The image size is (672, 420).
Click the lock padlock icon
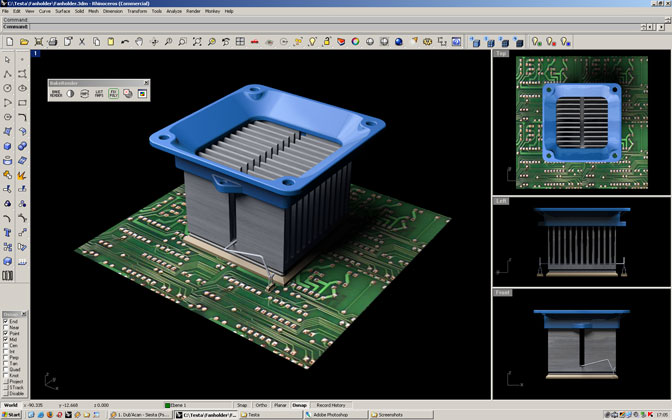[x=327, y=42]
